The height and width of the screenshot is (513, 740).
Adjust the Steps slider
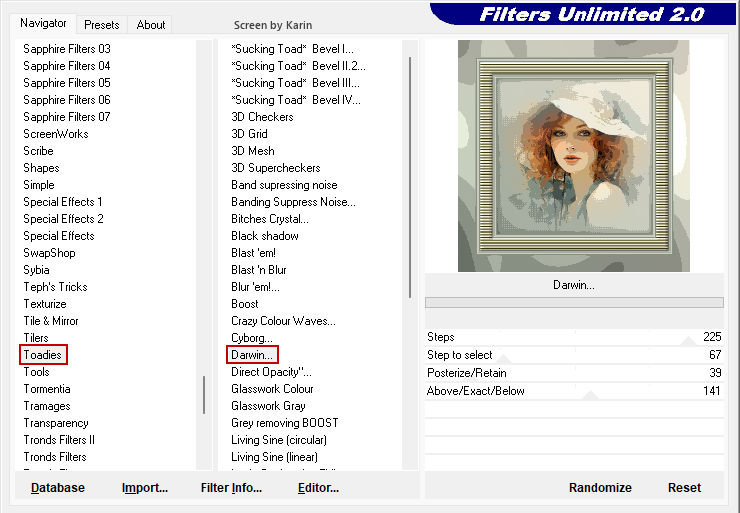tap(573, 338)
